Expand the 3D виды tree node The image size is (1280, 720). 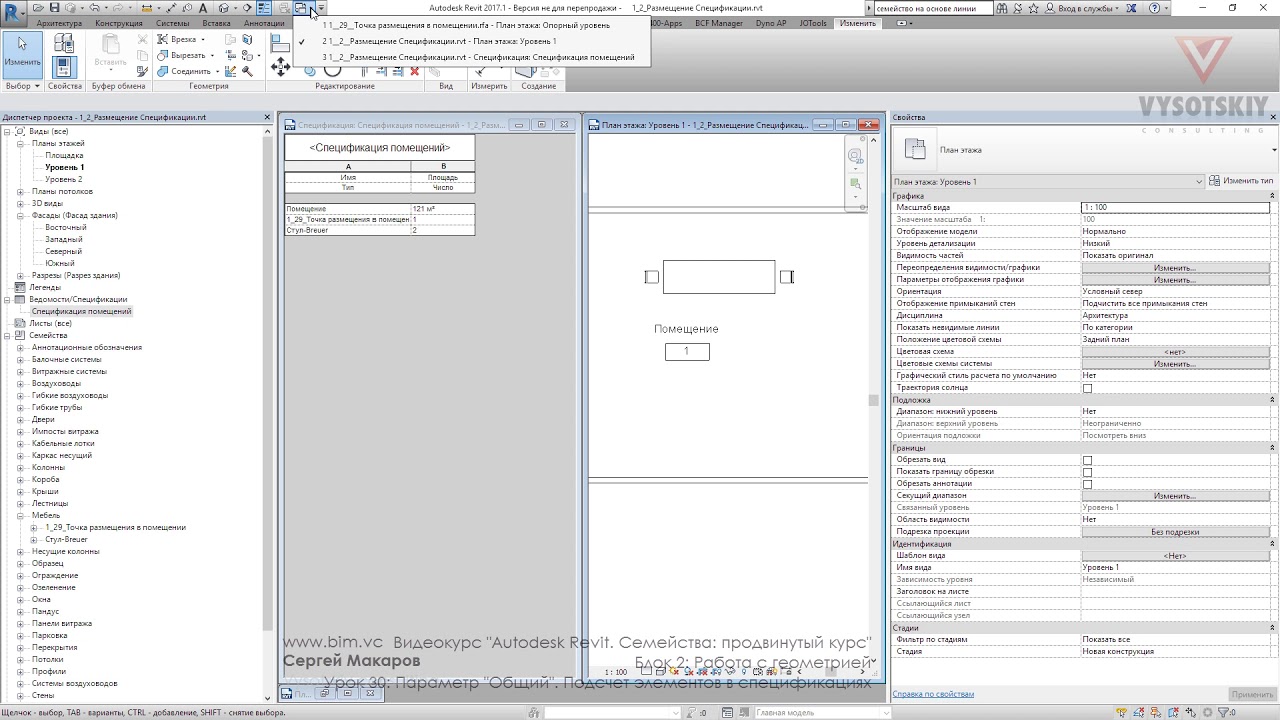pyautogui.click(x=20, y=204)
